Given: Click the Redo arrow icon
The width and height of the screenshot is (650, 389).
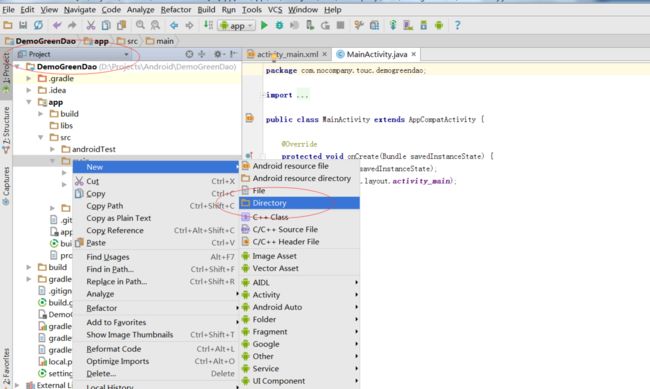Looking at the screenshot, I should point(72,25).
